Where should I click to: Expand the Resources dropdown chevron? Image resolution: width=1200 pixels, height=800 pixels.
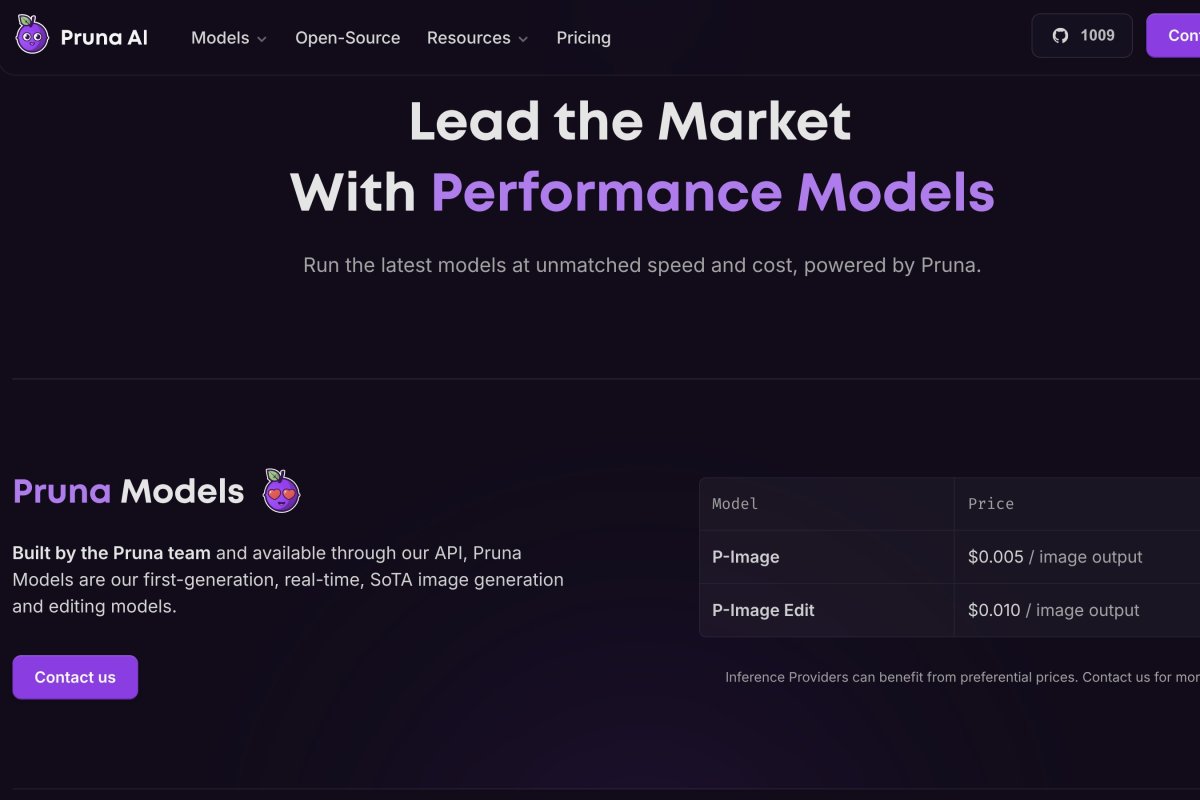coord(523,39)
